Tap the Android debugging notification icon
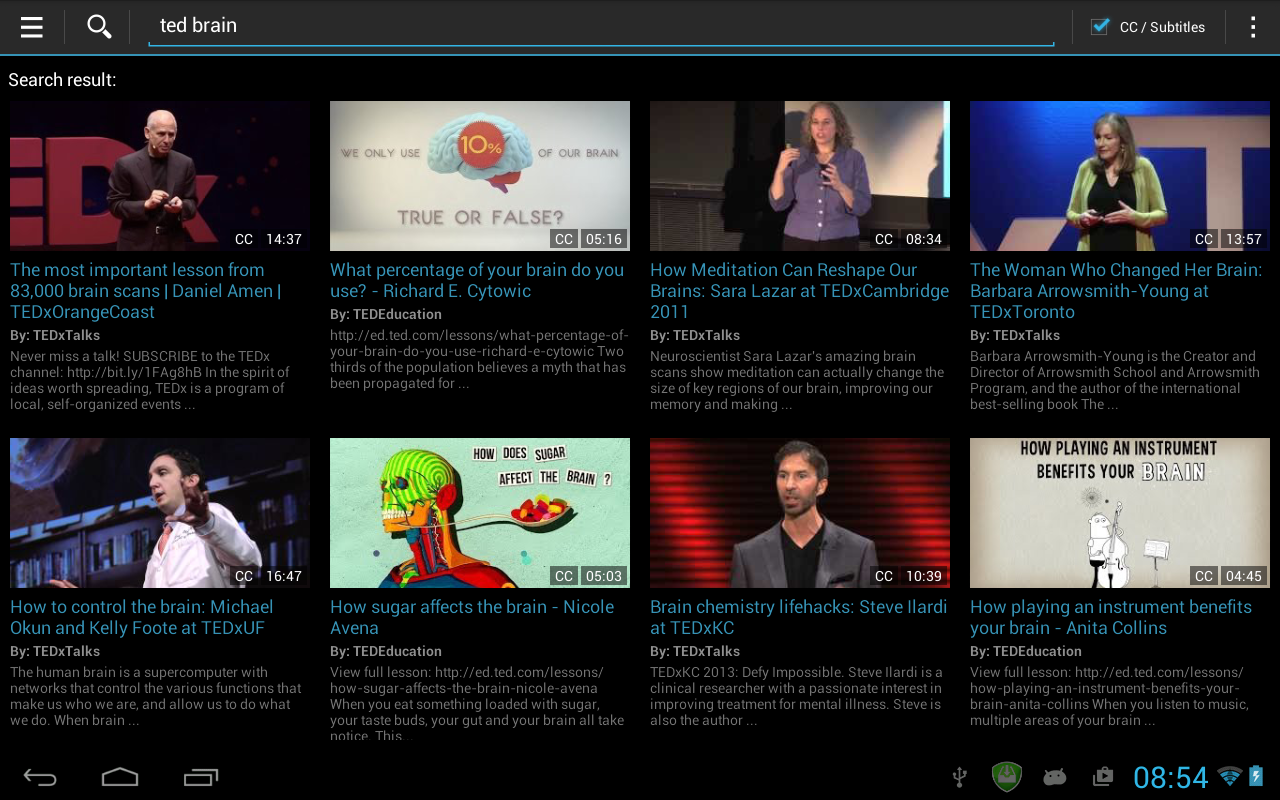Screen dimensions: 1280x800 (1054, 776)
